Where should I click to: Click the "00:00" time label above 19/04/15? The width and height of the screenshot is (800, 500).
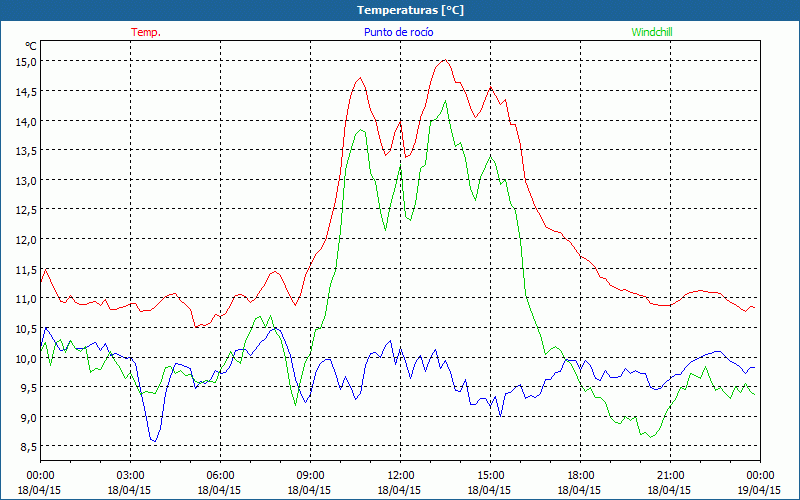(x=760, y=476)
